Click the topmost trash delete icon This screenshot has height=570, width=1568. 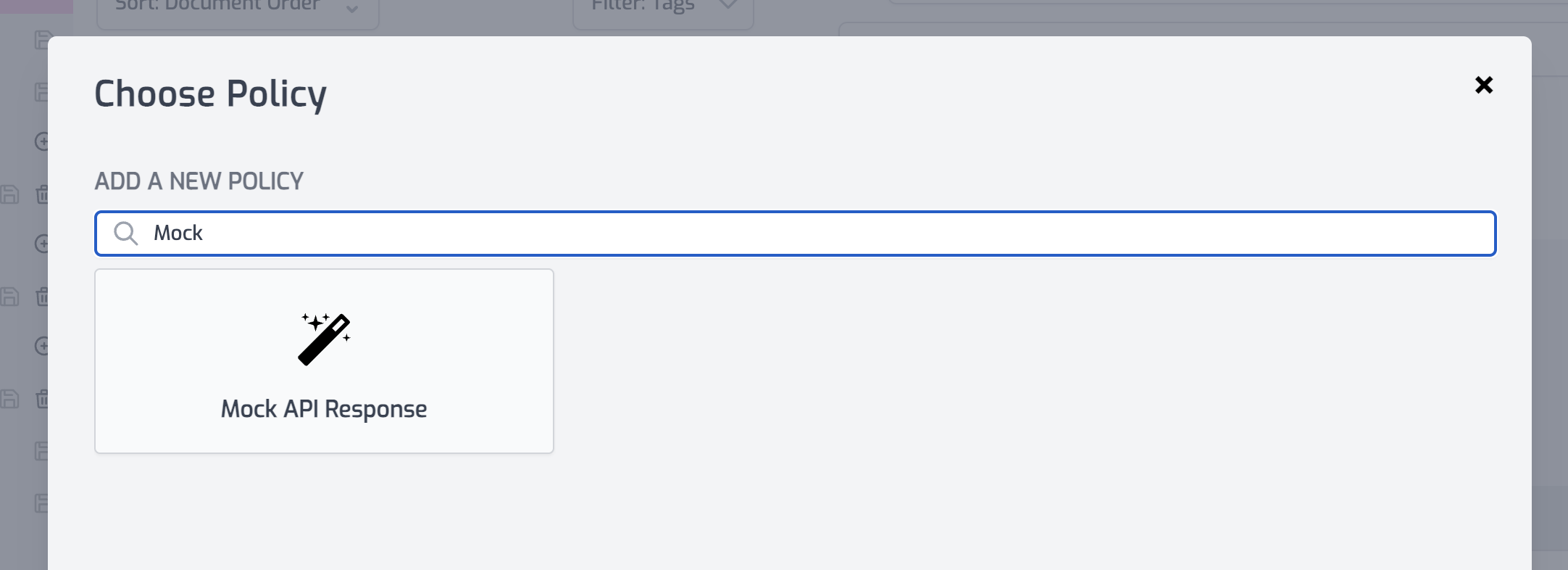coord(42,194)
